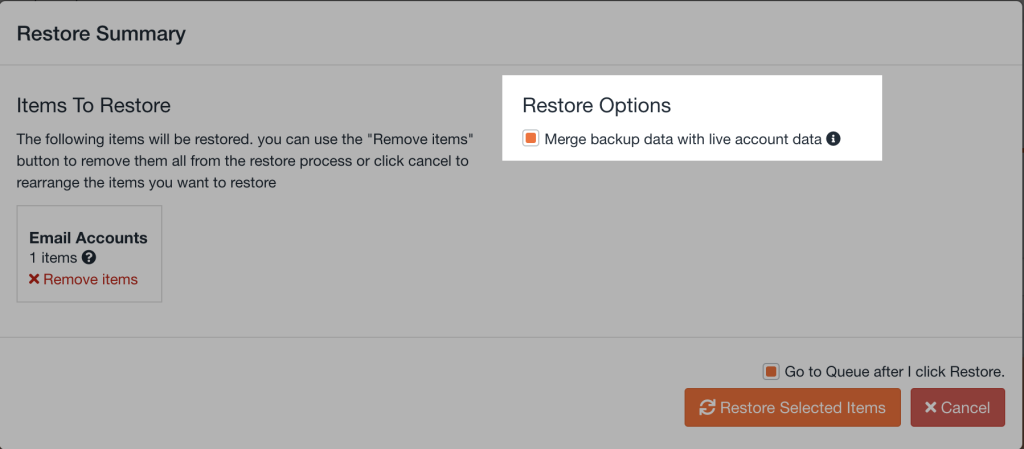Click the Restore Options heading
The image size is (1024, 449).
(596, 105)
